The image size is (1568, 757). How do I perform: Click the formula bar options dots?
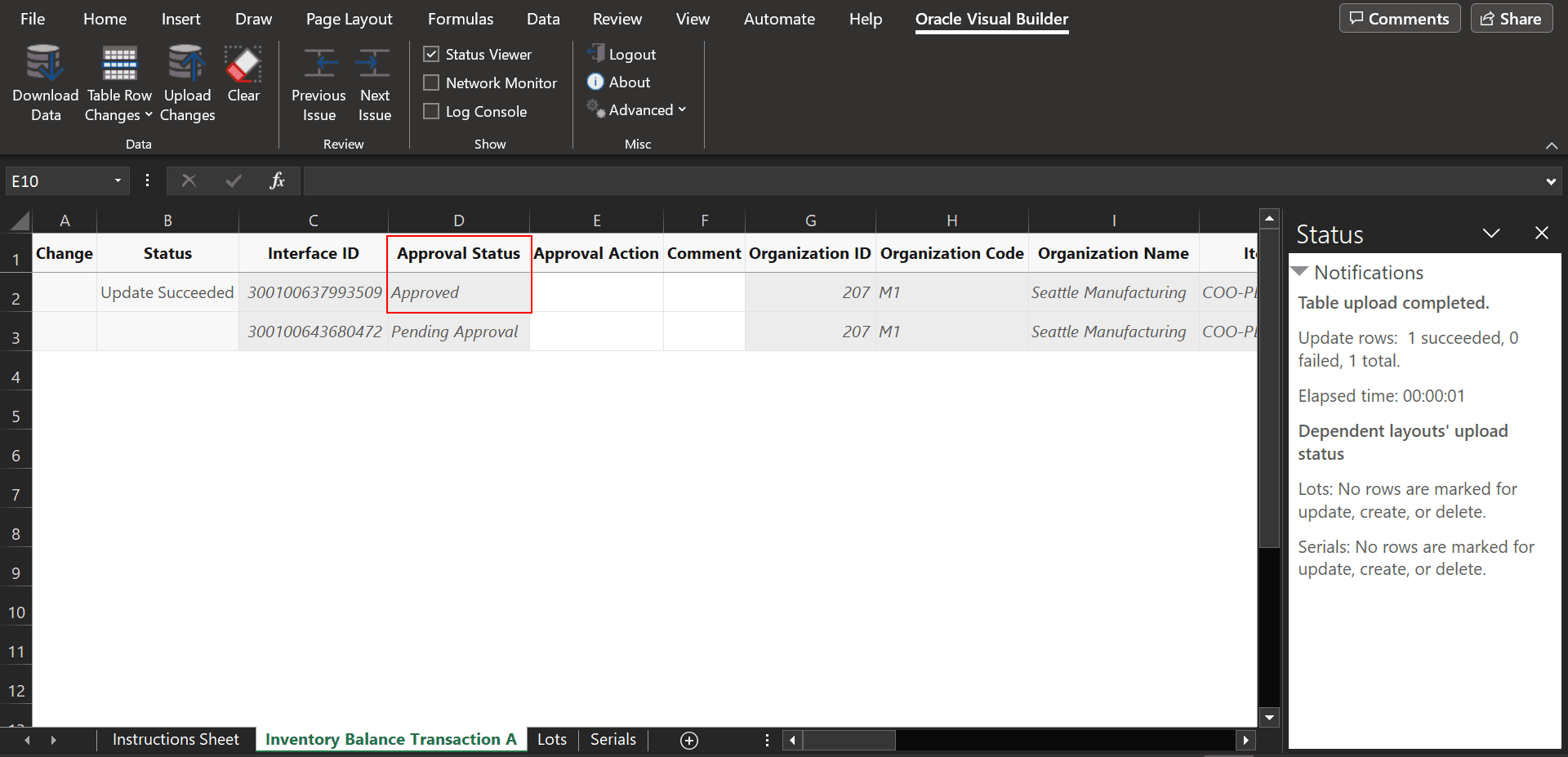[147, 180]
